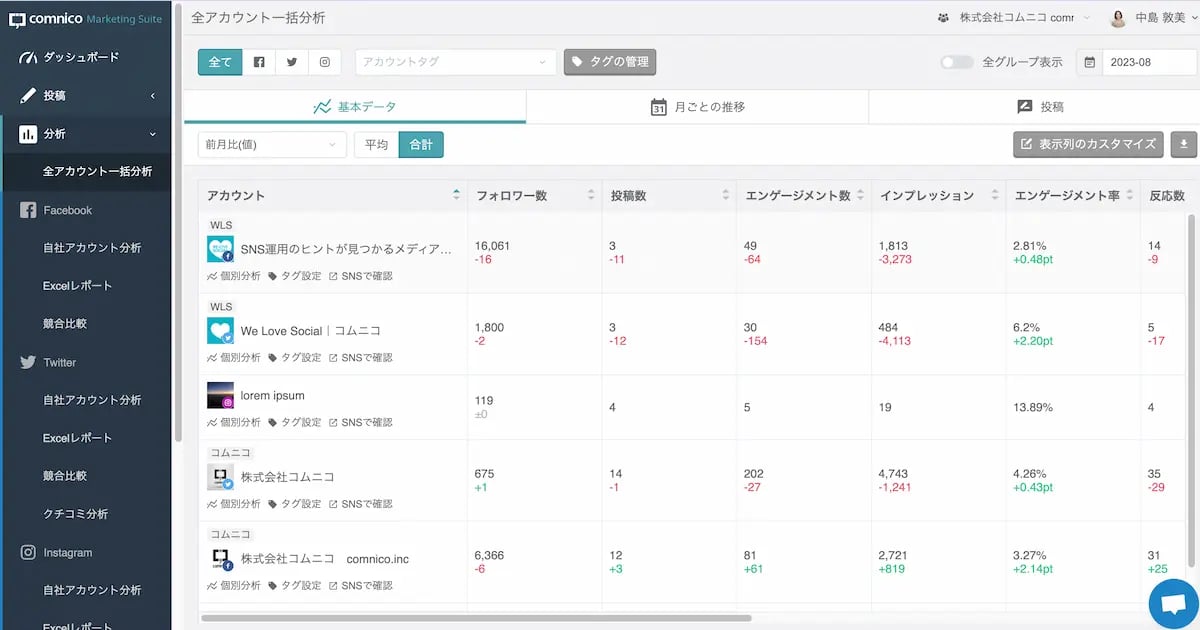The height and width of the screenshot is (630, 1200).
Task: Click the dashboard gauge icon
Action: point(28,58)
